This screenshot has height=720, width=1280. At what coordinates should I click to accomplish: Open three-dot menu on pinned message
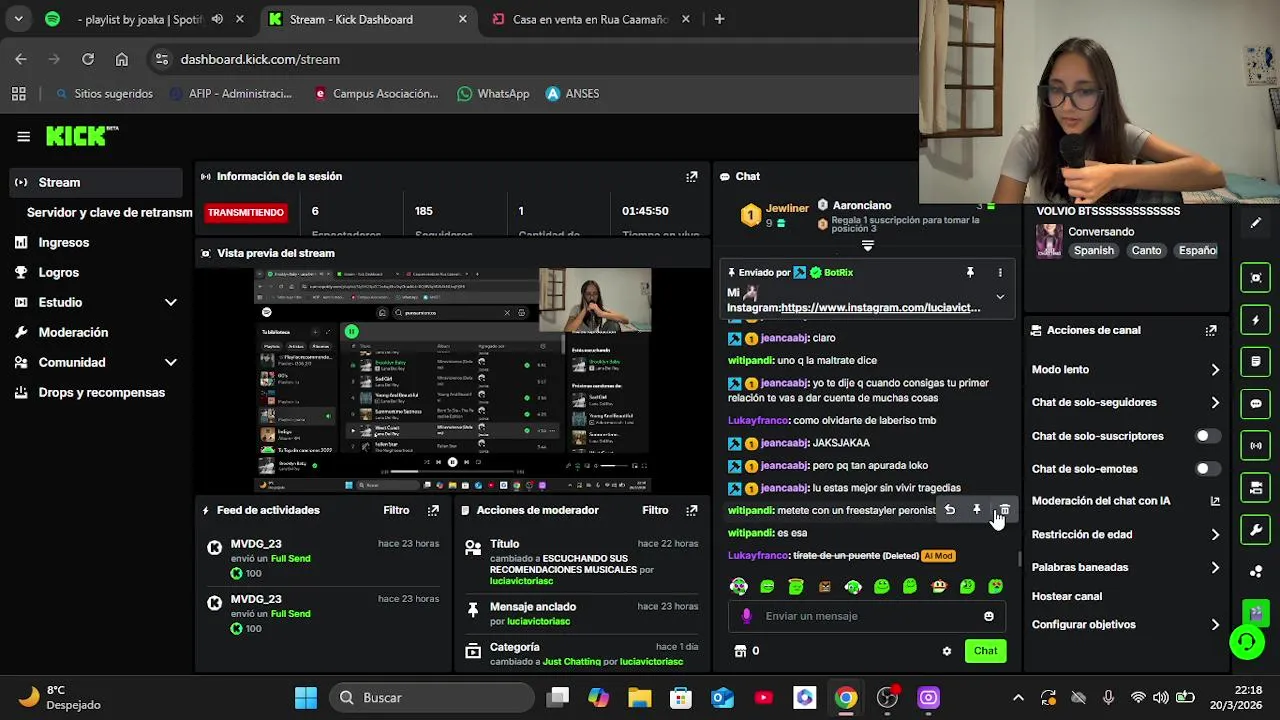point(999,272)
